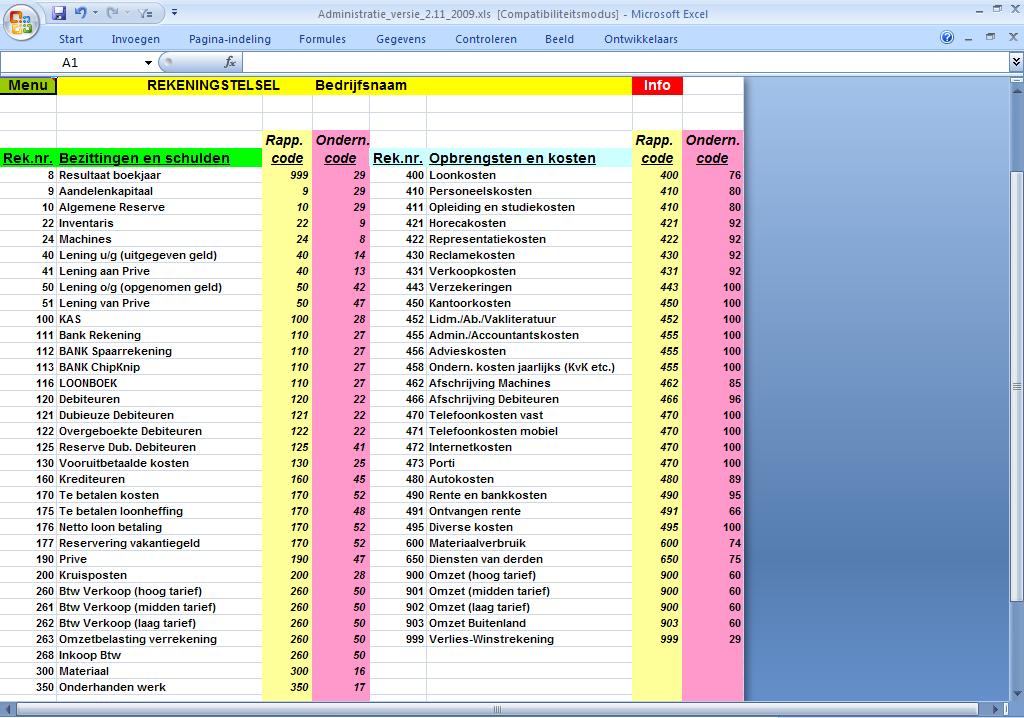This screenshot has width=1024, height=718.
Task: Open the Undo history dropdown arrow
Action: pyautogui.click(x=94, y=14)
